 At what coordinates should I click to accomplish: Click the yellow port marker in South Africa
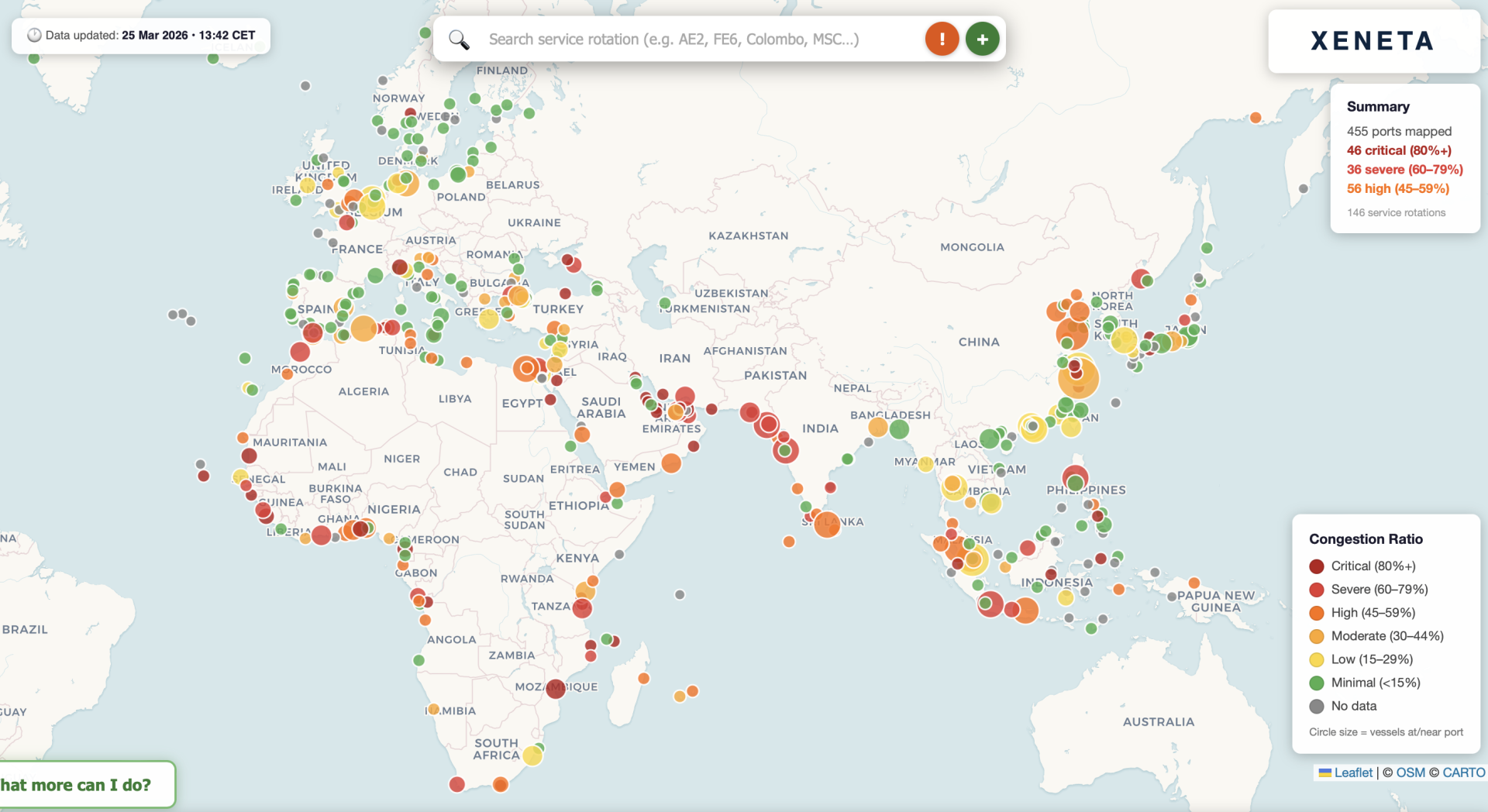point(532,755)
